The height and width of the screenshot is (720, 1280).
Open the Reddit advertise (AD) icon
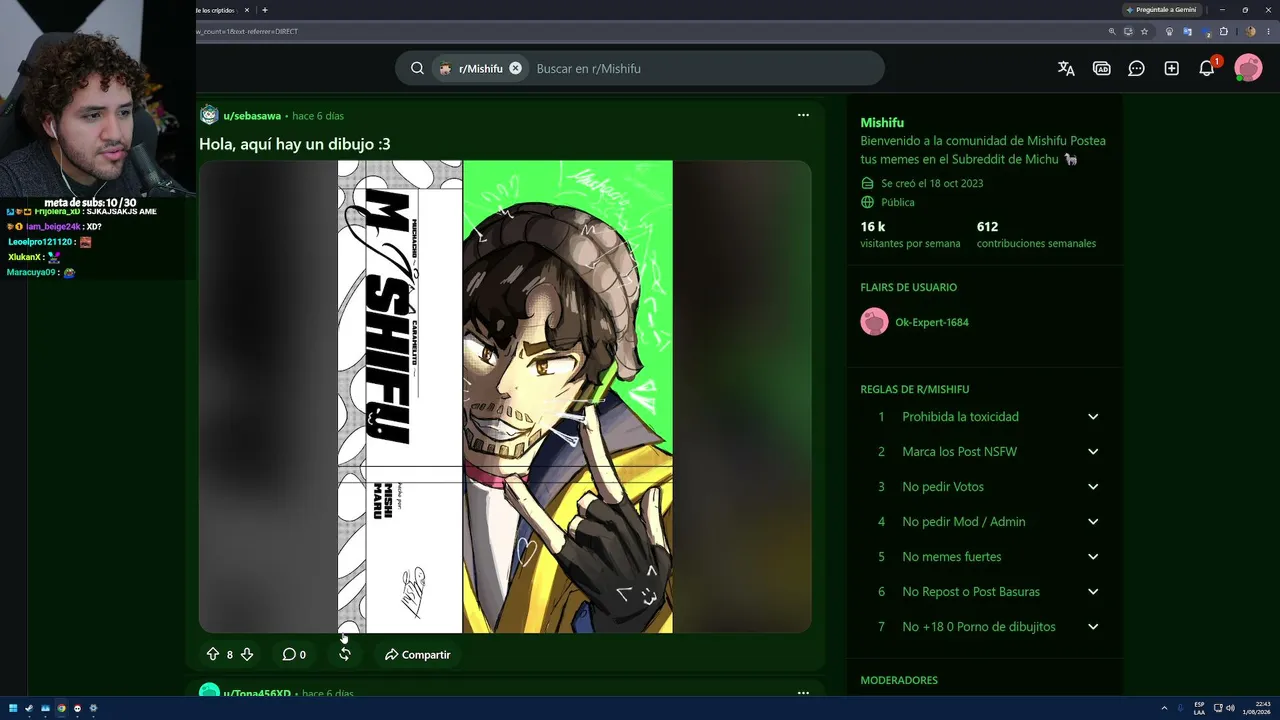(1101, 68)
